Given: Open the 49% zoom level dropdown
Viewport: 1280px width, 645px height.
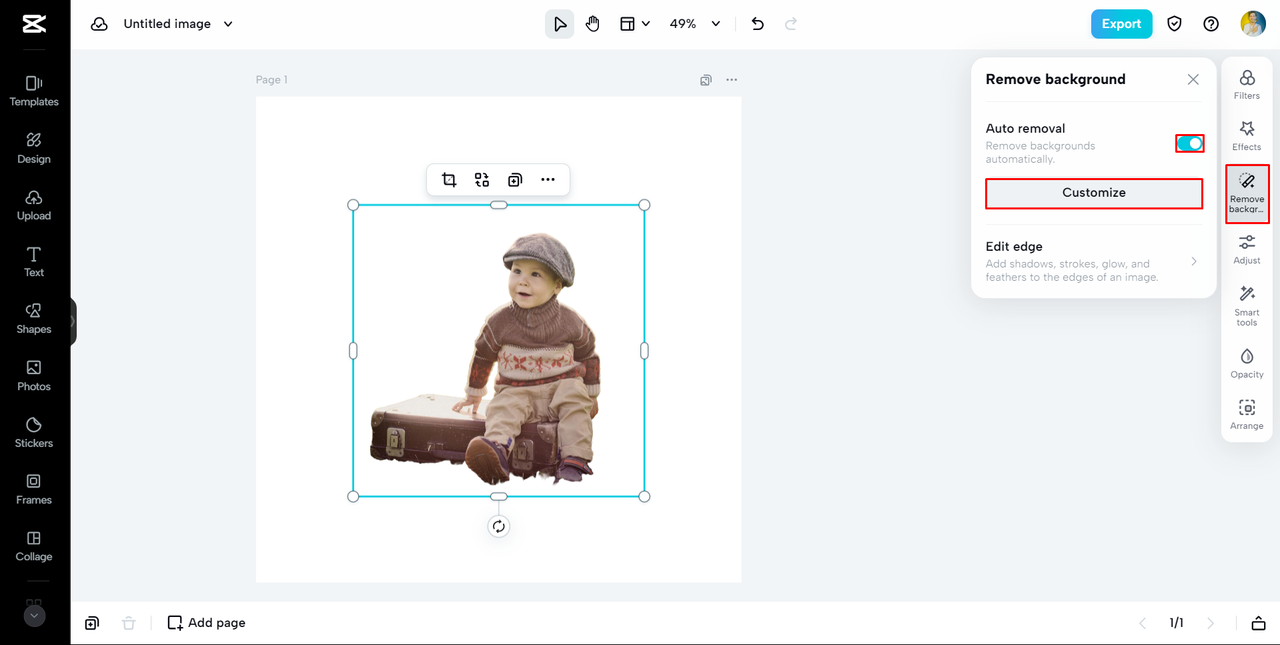Looking at the screenshot, I should 695,24.
